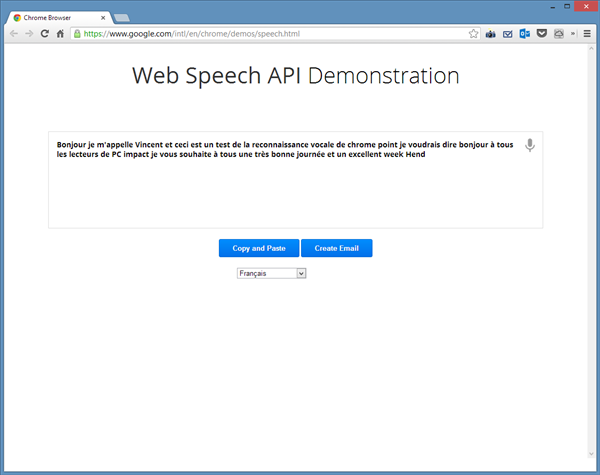Click the Create Email button

point(337,248)
